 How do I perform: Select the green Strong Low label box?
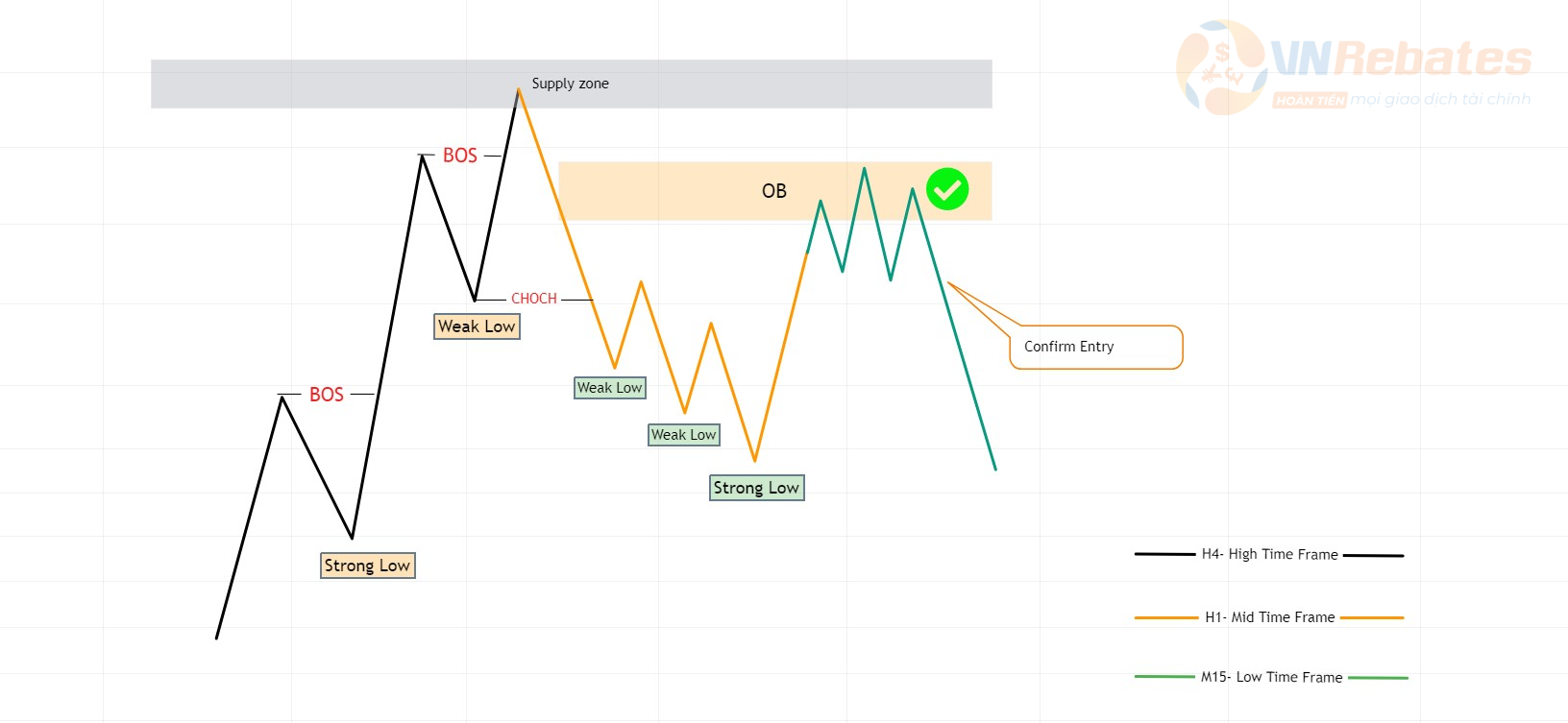point(757,488)
